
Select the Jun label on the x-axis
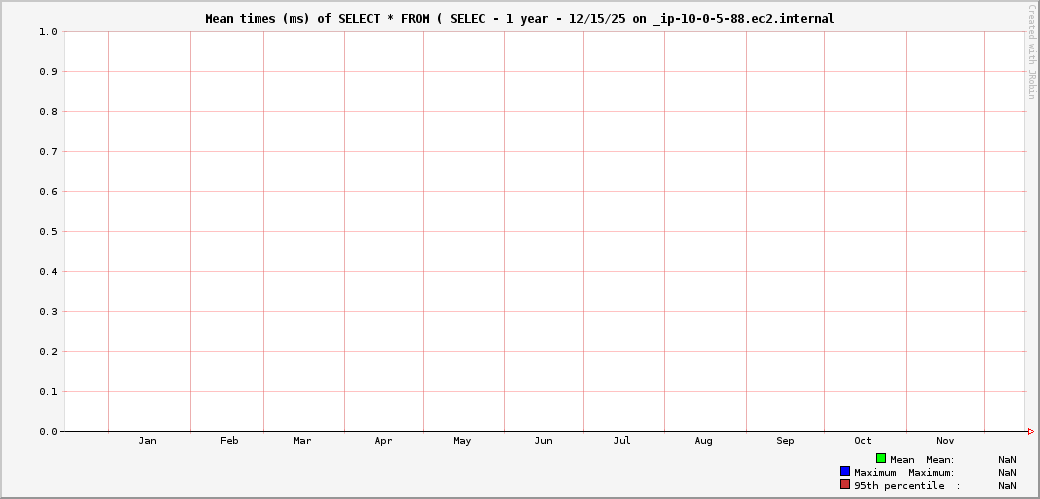543,441
